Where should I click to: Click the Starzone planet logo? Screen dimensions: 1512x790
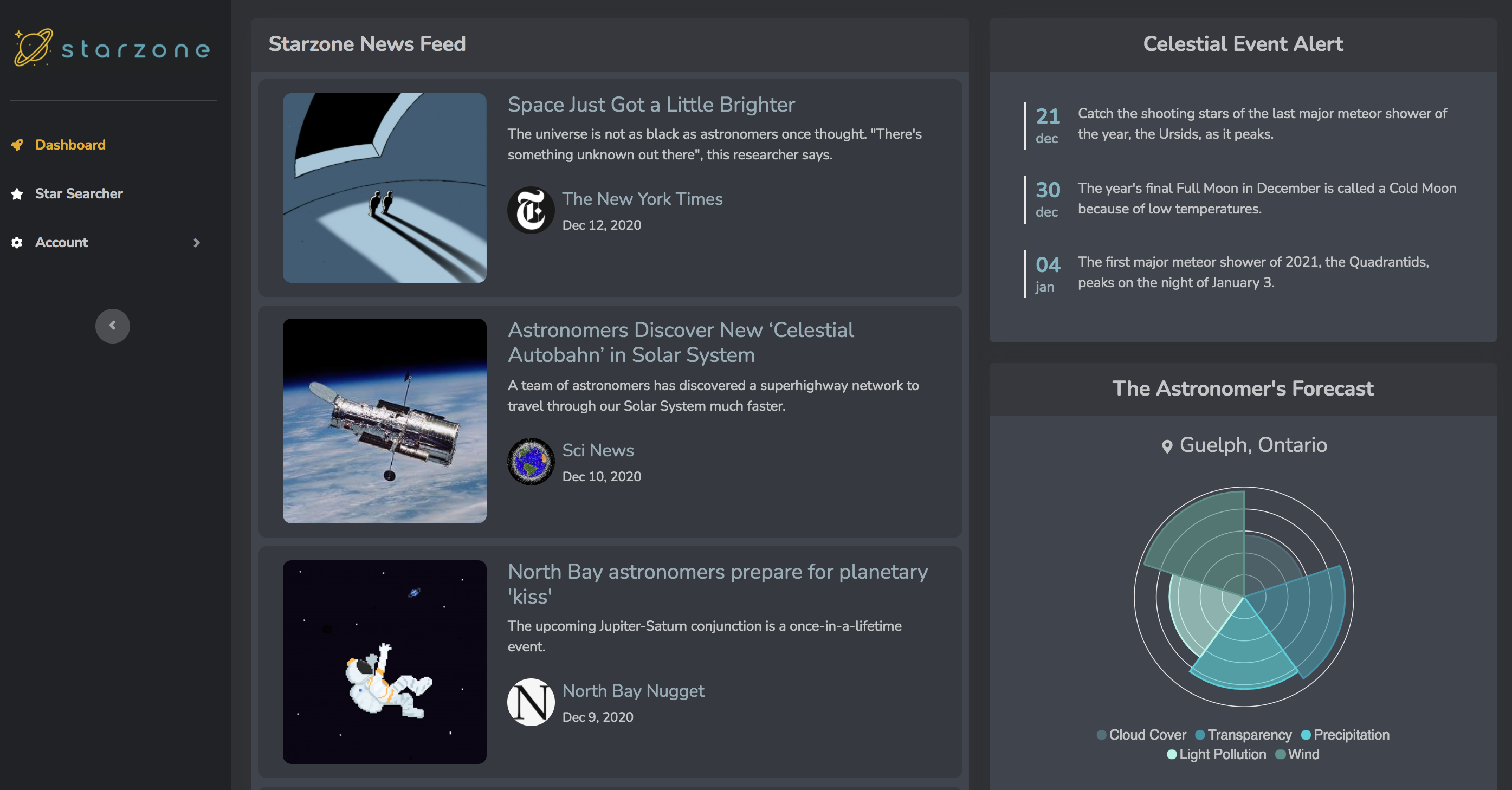pos(34,48)
